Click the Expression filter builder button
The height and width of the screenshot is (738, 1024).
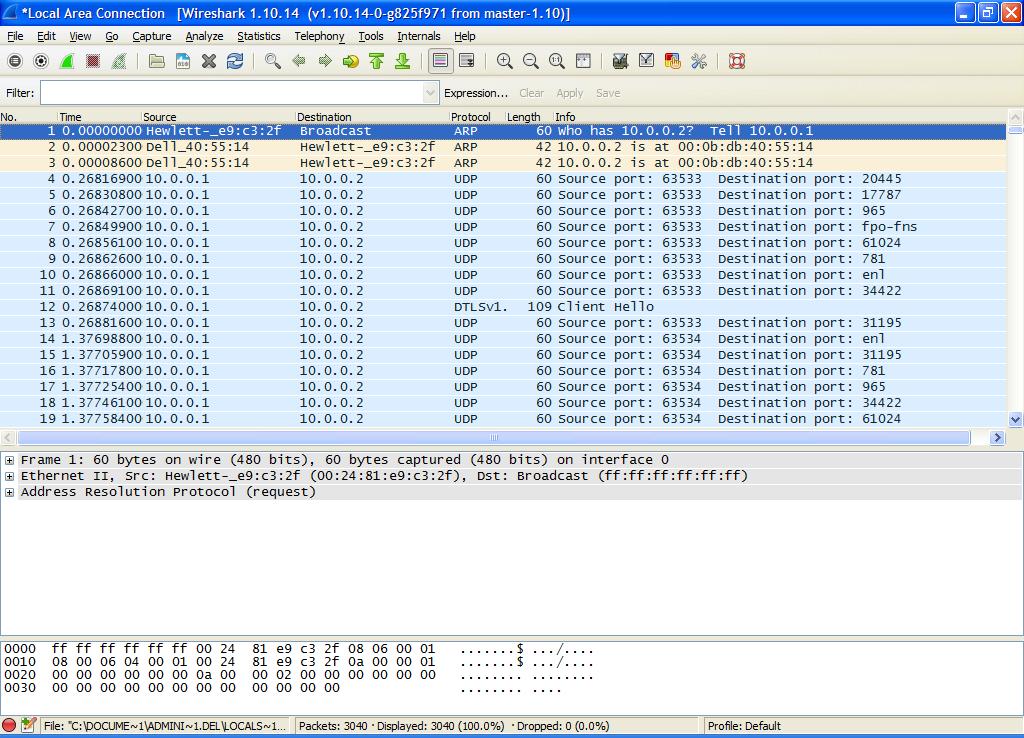pos(475,92)
